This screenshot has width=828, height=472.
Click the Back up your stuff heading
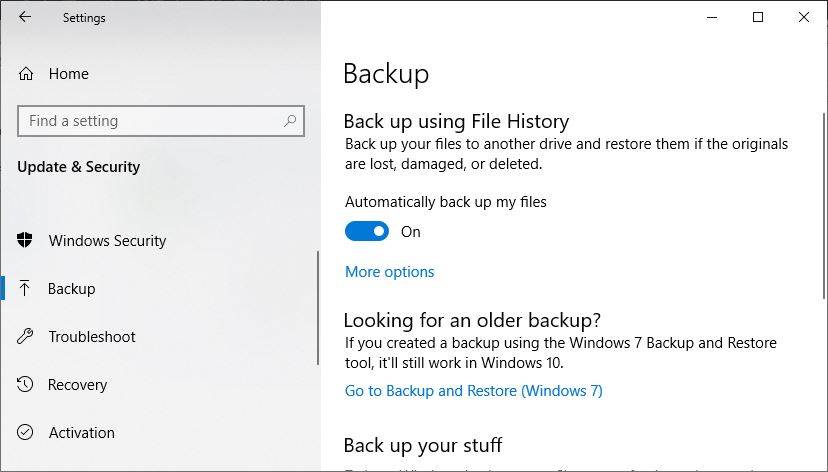422,445
